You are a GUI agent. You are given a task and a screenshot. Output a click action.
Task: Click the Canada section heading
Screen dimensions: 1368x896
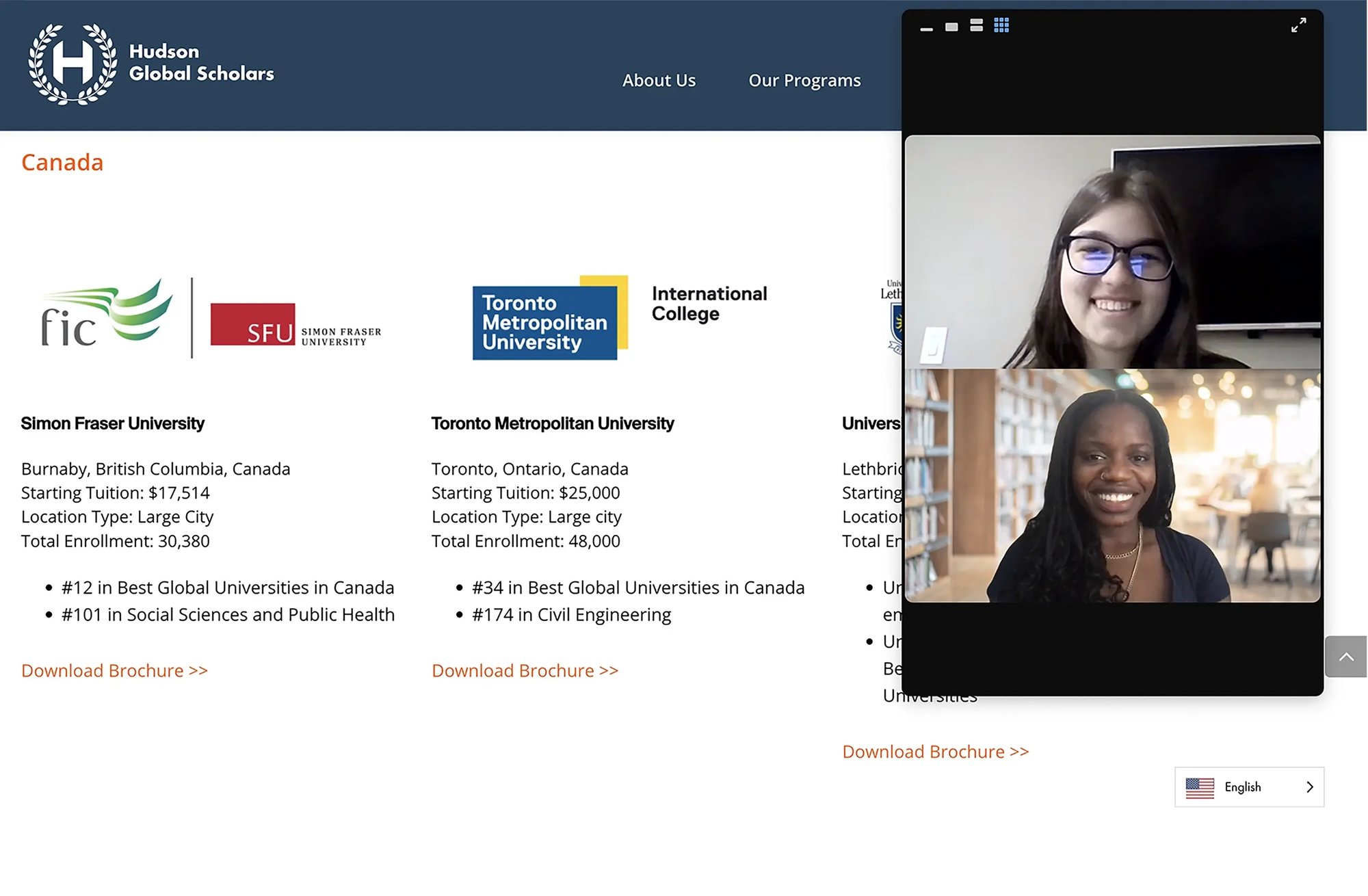(x=62, y=162)
